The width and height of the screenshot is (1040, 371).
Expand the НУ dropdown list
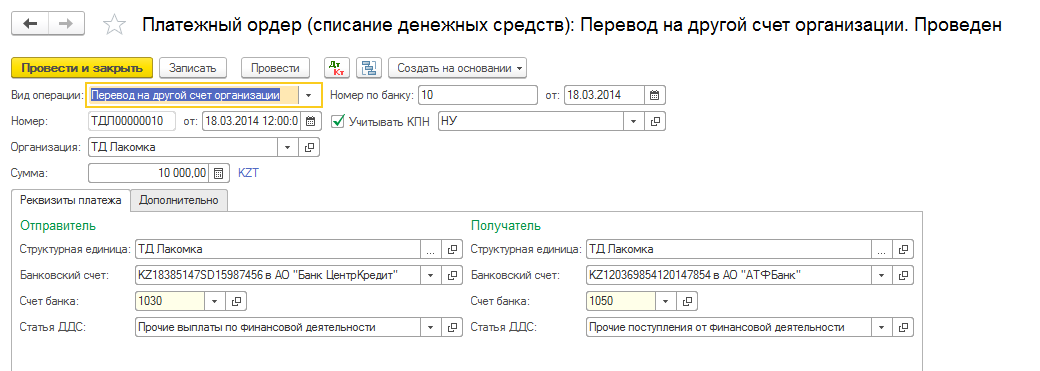point(633,121)
